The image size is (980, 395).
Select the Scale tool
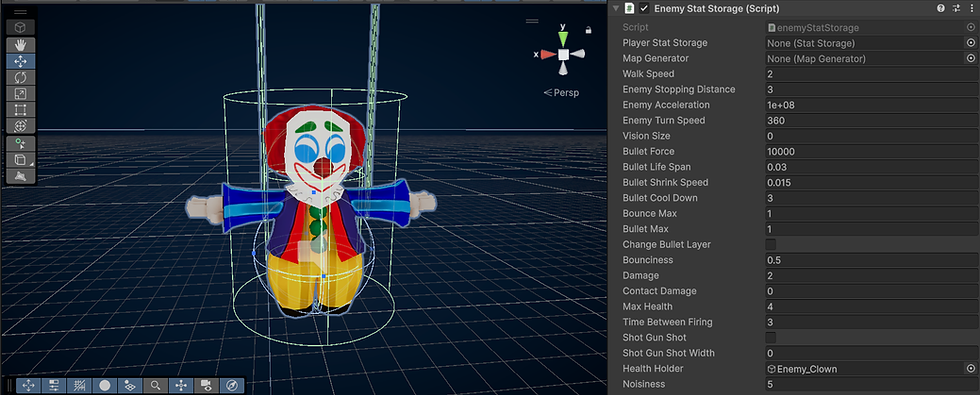click(20, 94)
